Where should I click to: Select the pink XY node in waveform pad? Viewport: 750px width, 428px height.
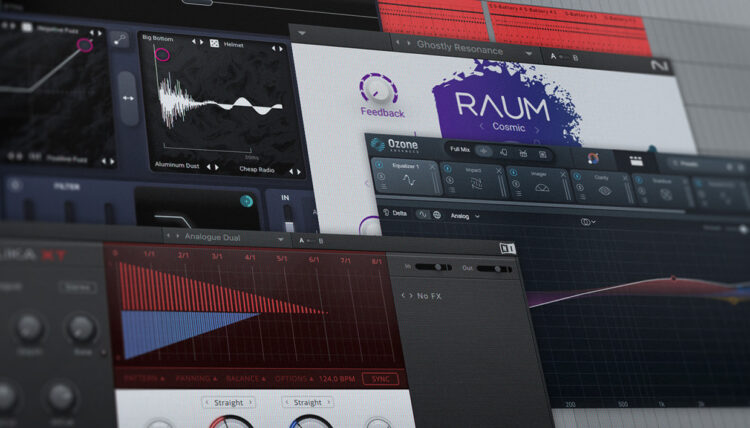[162, 55]
